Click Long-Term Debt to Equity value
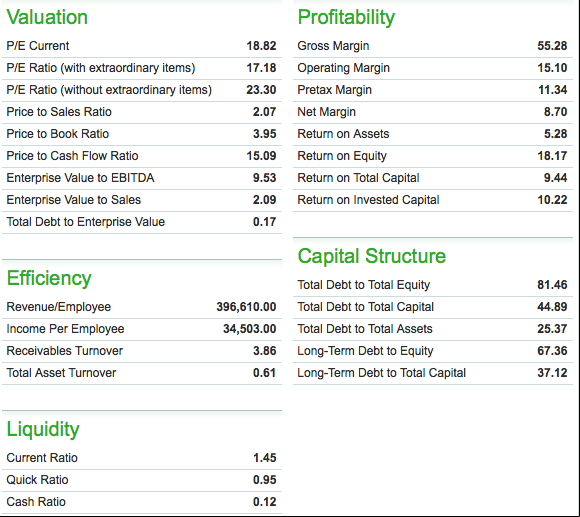This screenshot has width=580, height=517. [552, 351]
